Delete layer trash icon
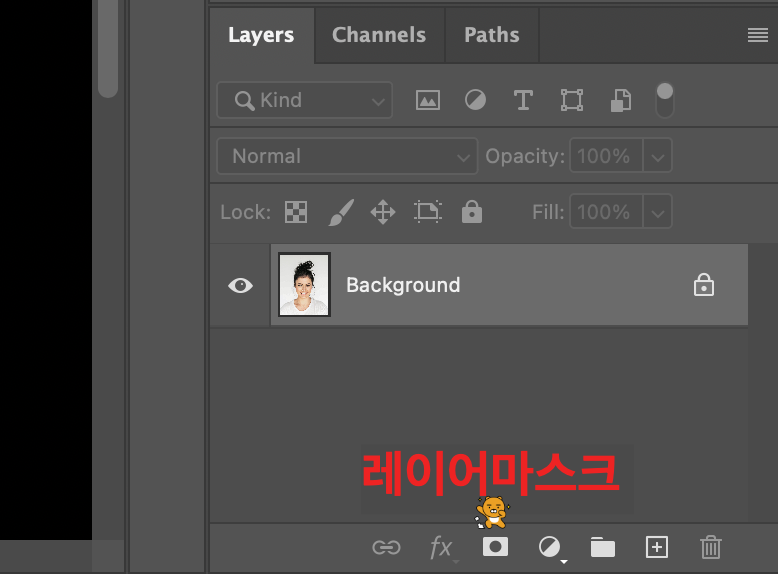The height and width of the screenshot is (574, 778). pos(711,547)
